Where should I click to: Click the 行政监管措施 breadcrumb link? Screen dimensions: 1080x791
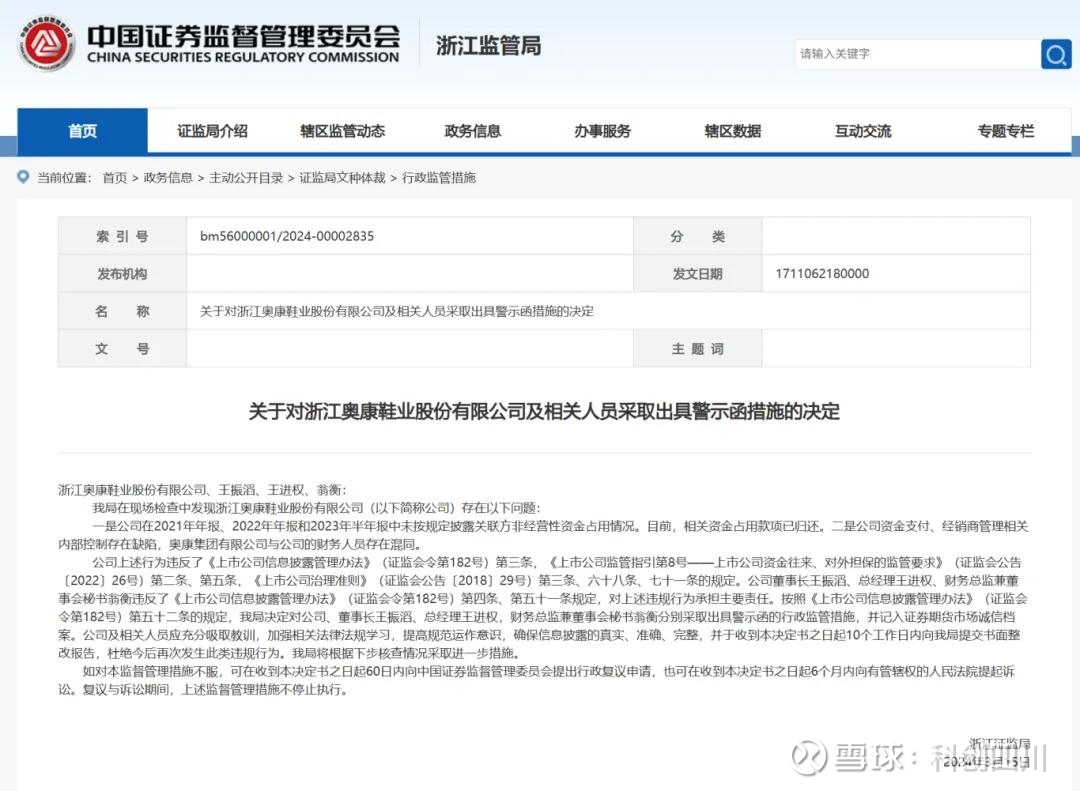439,178
